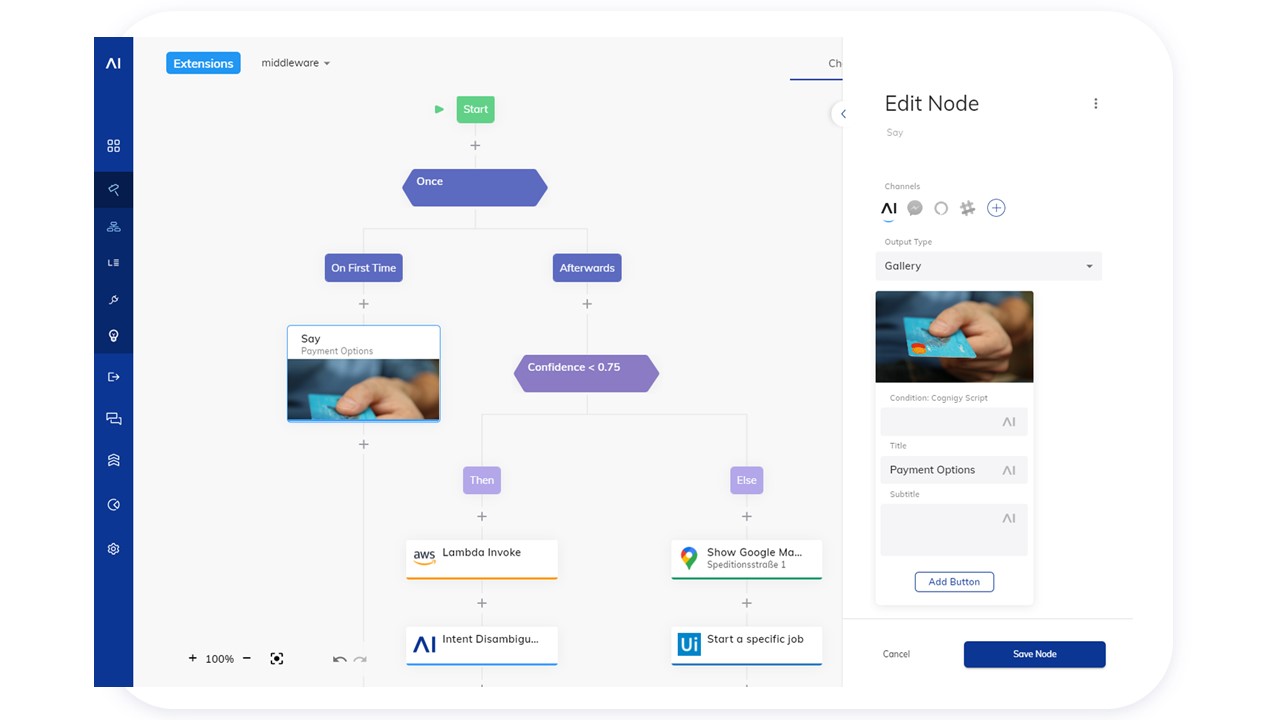Add a new channel with the plus icon
The height and width of the screenshot is (720, 1280).
[x=996, y=208]
